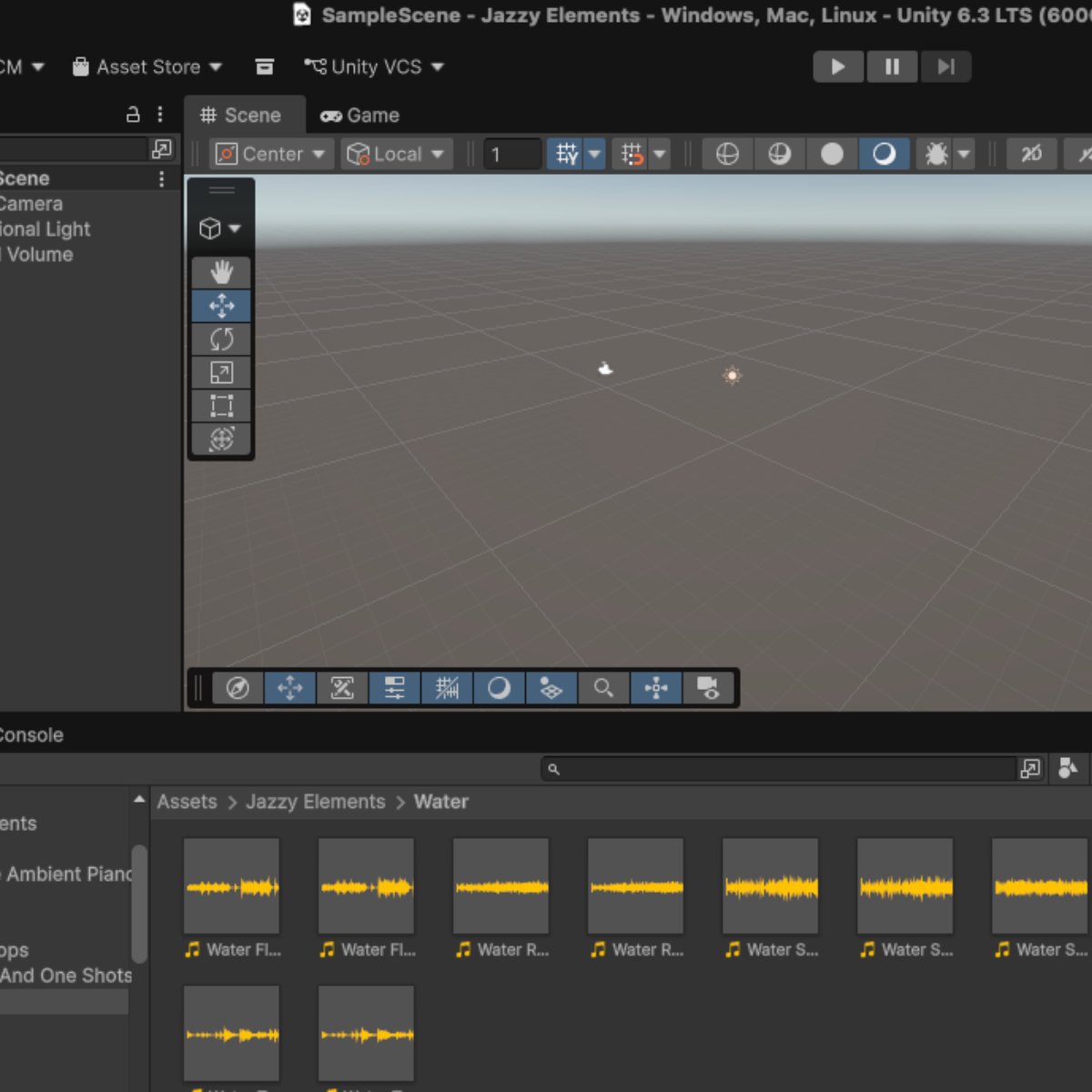
Task: Toggle the crescent lighting button in Scene toolbar
Action: tap(884, 154)
